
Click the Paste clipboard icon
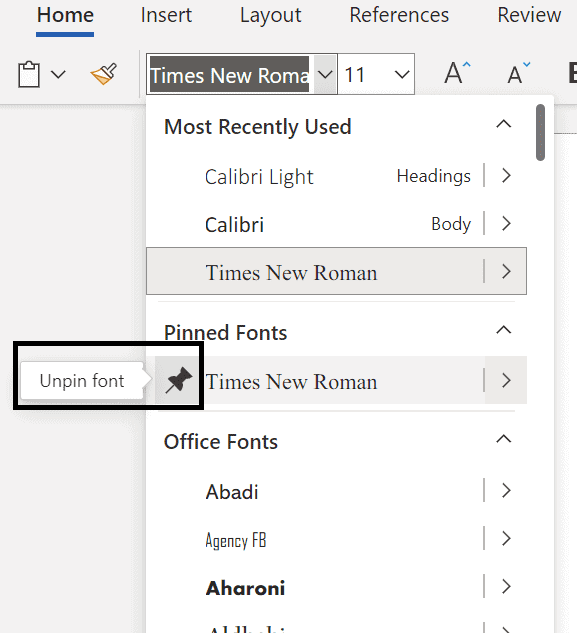(x=29, y=74)
